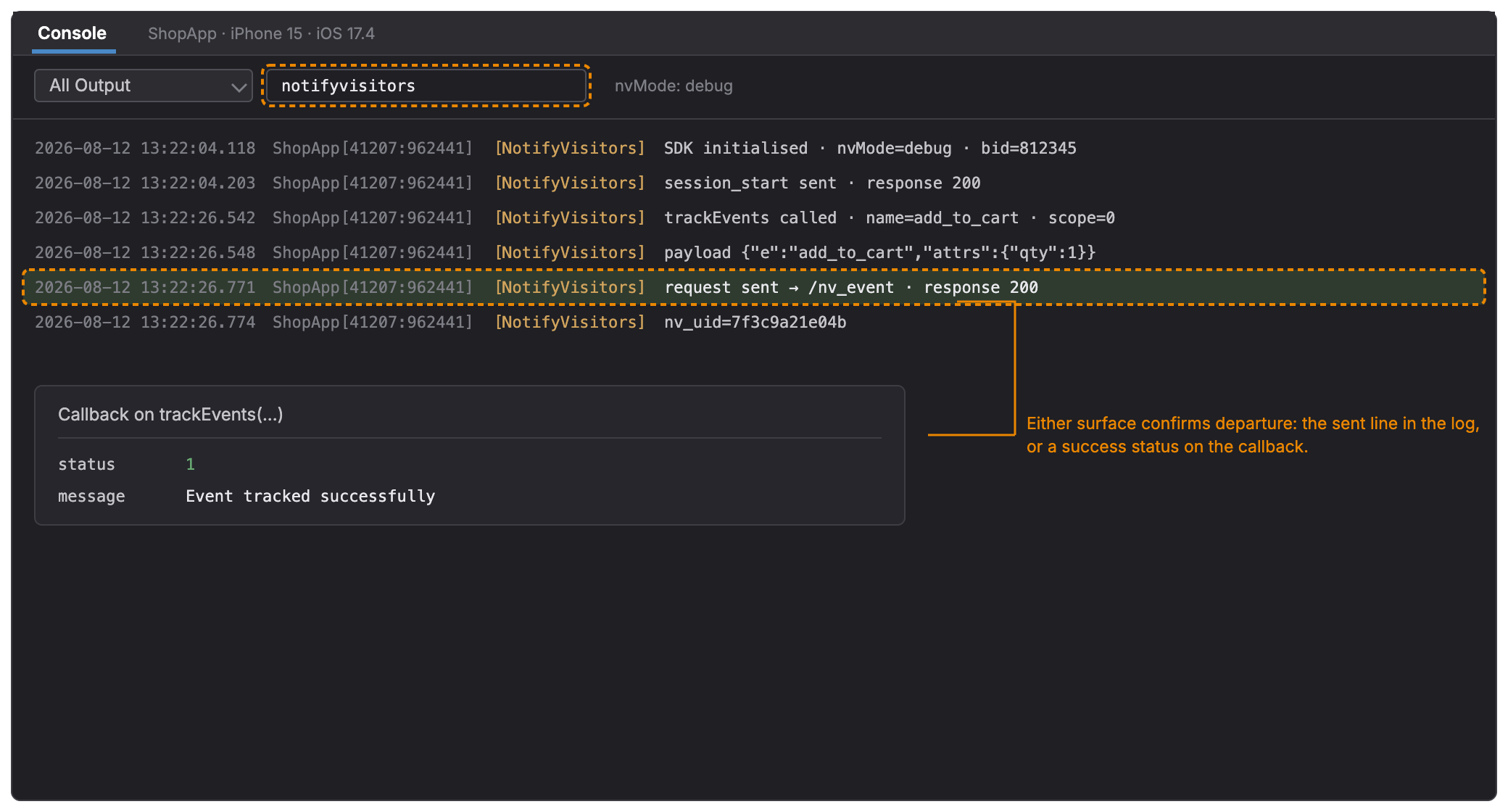Click the message label in callback panel
Image resolution: width=1508 pixels, height=812 pixels.
click(x=91, y=496)
